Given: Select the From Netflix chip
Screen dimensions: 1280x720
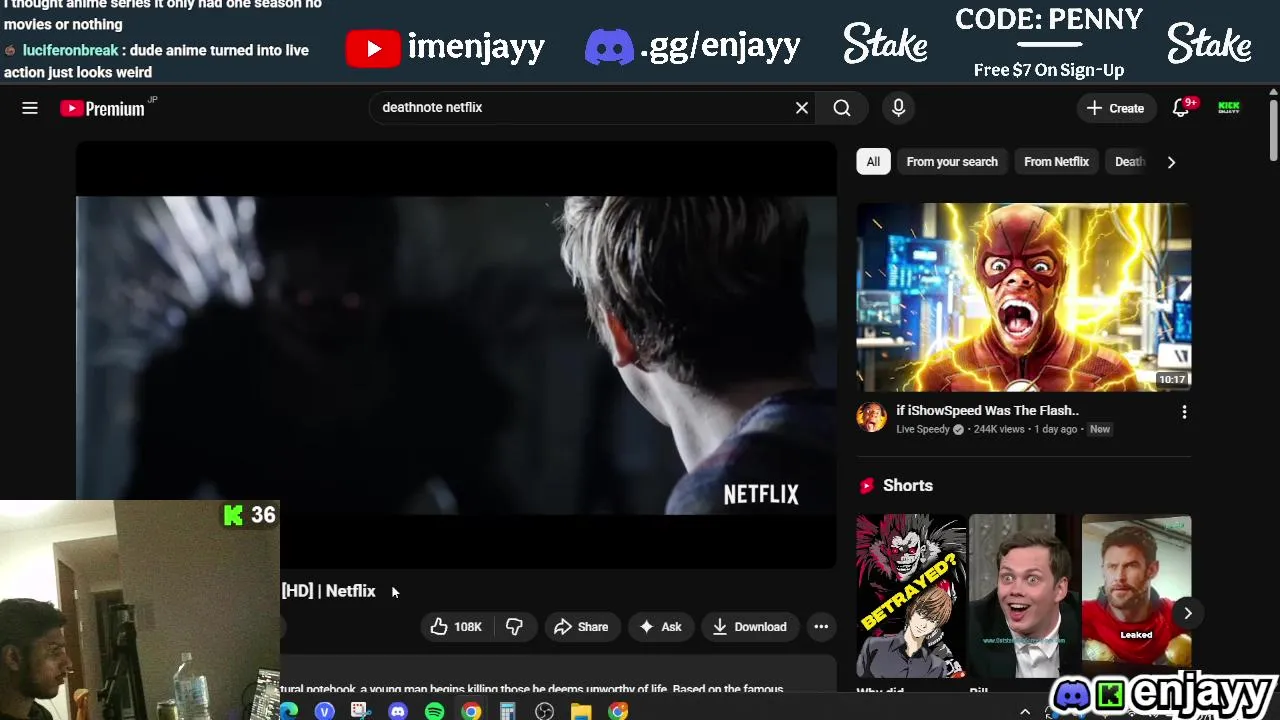Looking at the screenshot, I should [1056, 161].
